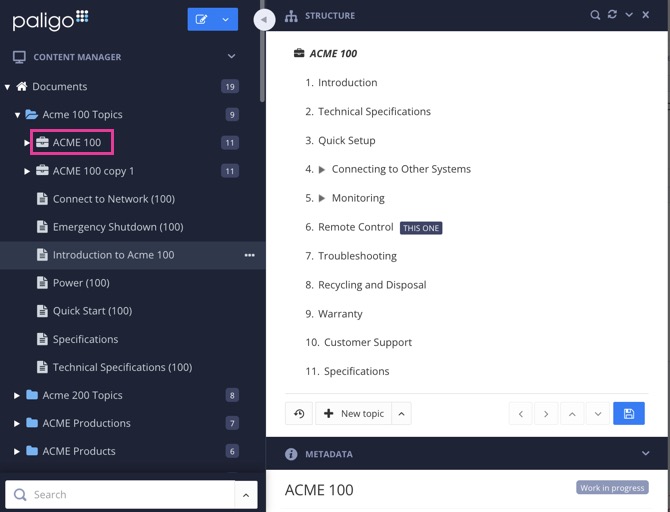The width and height of the screenshot is (670, 512).
Task: Expand the ACME 100 publication tree node
Action: (x=28, y=143)
